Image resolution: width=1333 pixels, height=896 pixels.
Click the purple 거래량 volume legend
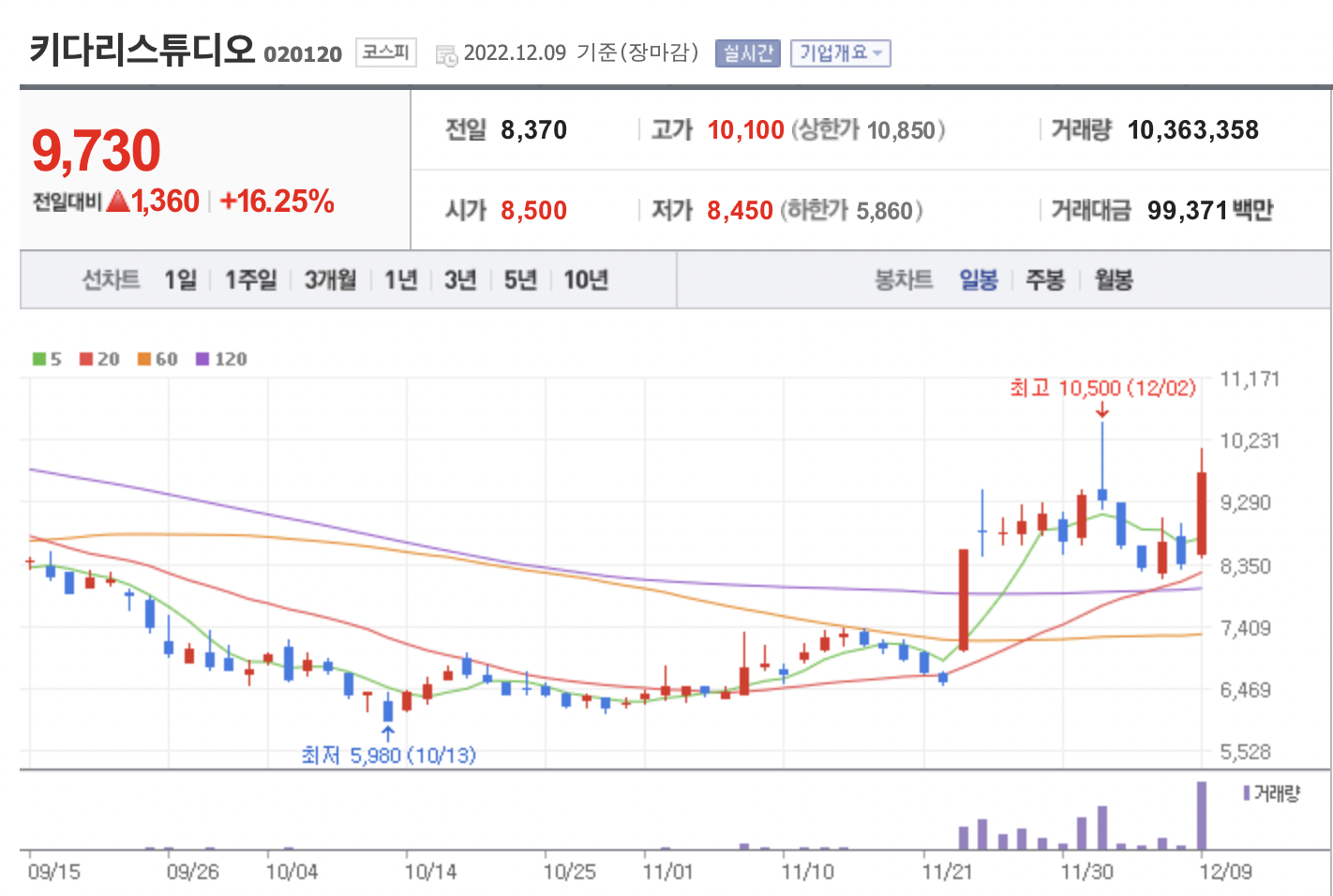tap(1271, 794)
